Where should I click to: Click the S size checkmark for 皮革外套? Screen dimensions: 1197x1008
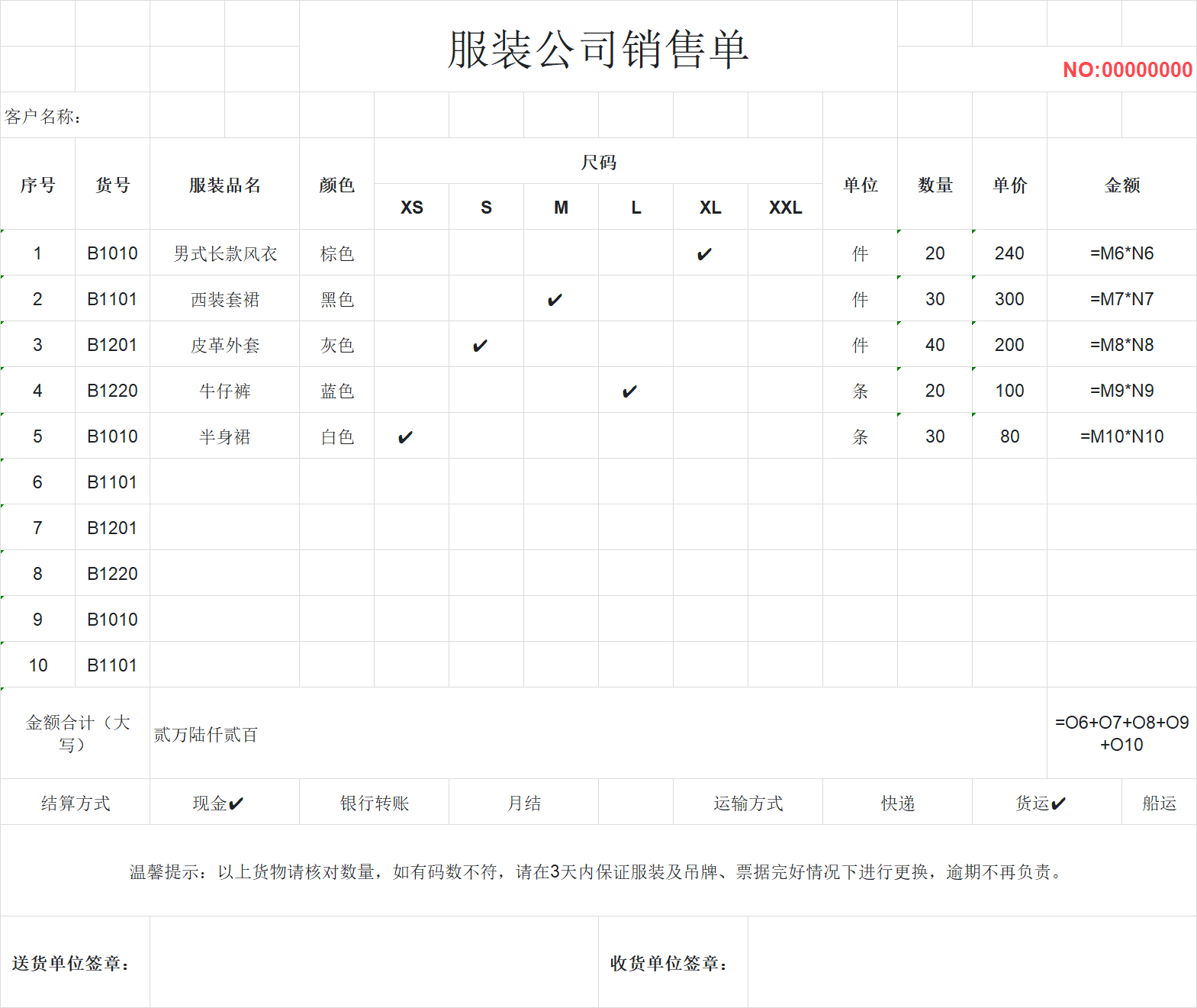pyautogui.click(x=480, y=346)
